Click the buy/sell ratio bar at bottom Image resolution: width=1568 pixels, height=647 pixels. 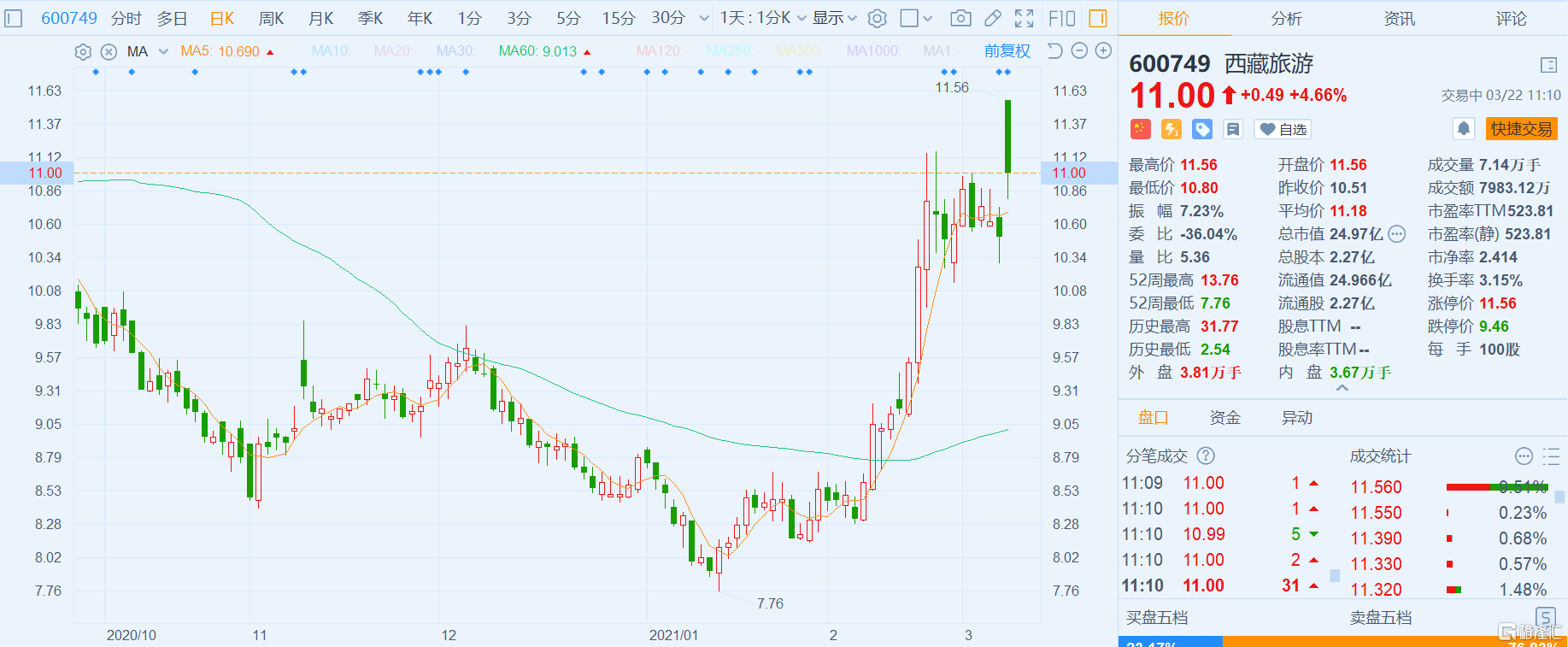1342,642
